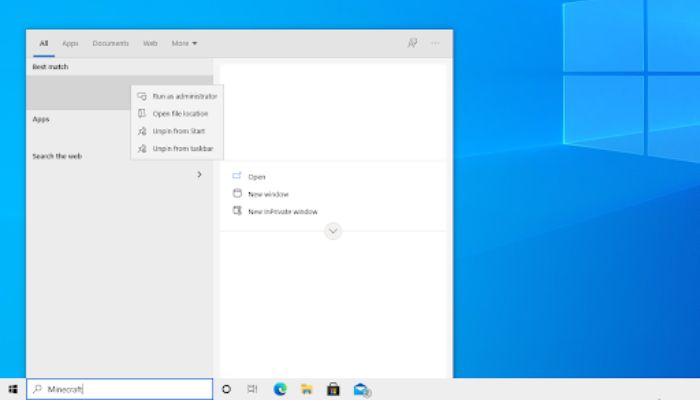This screenshot has width=700, height=400.
Task: Open Task View from the taskbar
Action: [252, 389]
